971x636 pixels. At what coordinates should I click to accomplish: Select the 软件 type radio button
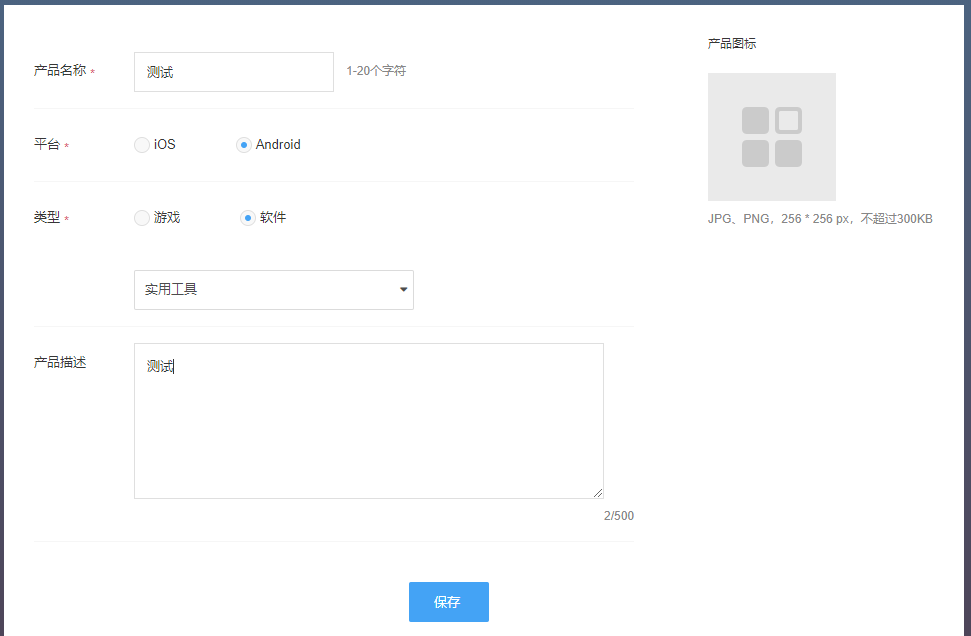click(247, 217)
